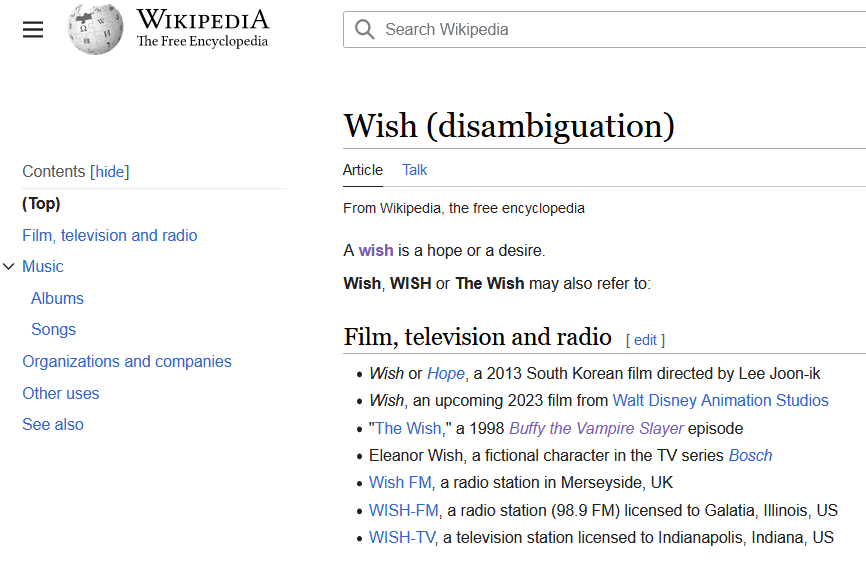Jump to Music section in contents

click(43, 266)
